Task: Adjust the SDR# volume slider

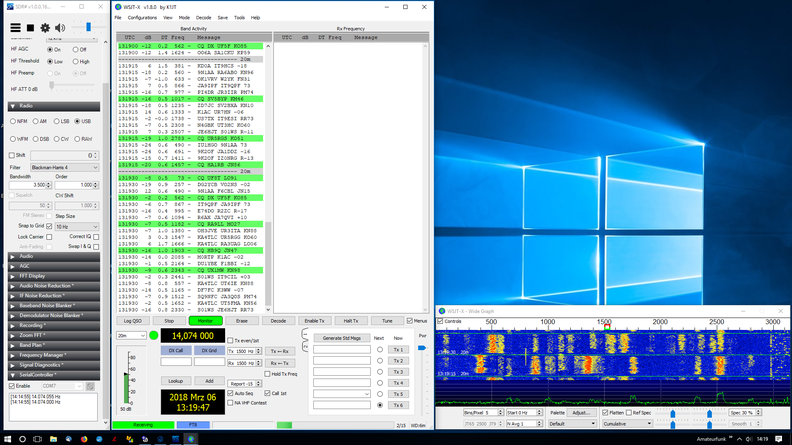Action: pos(87,28)
